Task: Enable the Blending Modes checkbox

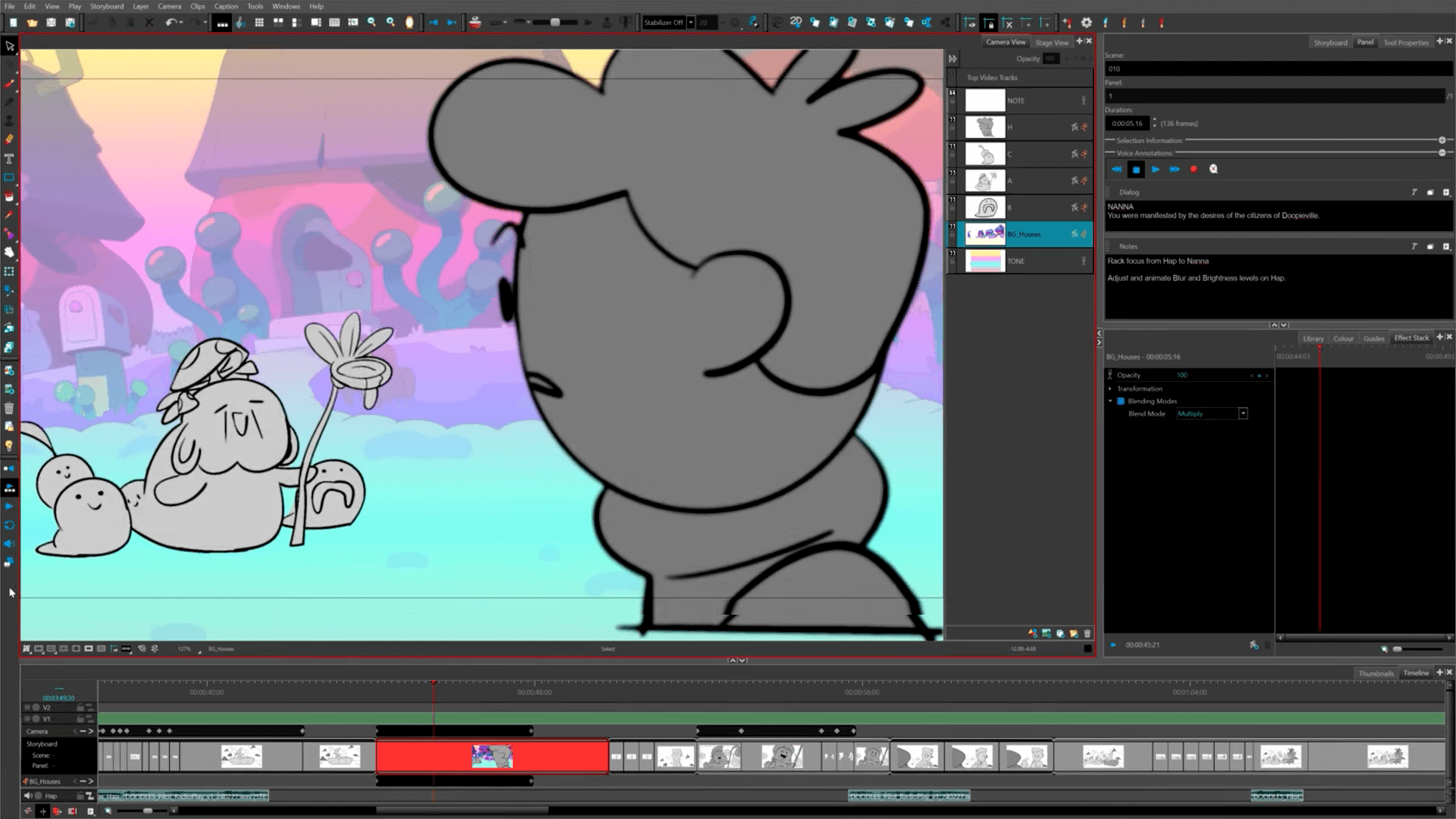Action: click(1121, 401)
